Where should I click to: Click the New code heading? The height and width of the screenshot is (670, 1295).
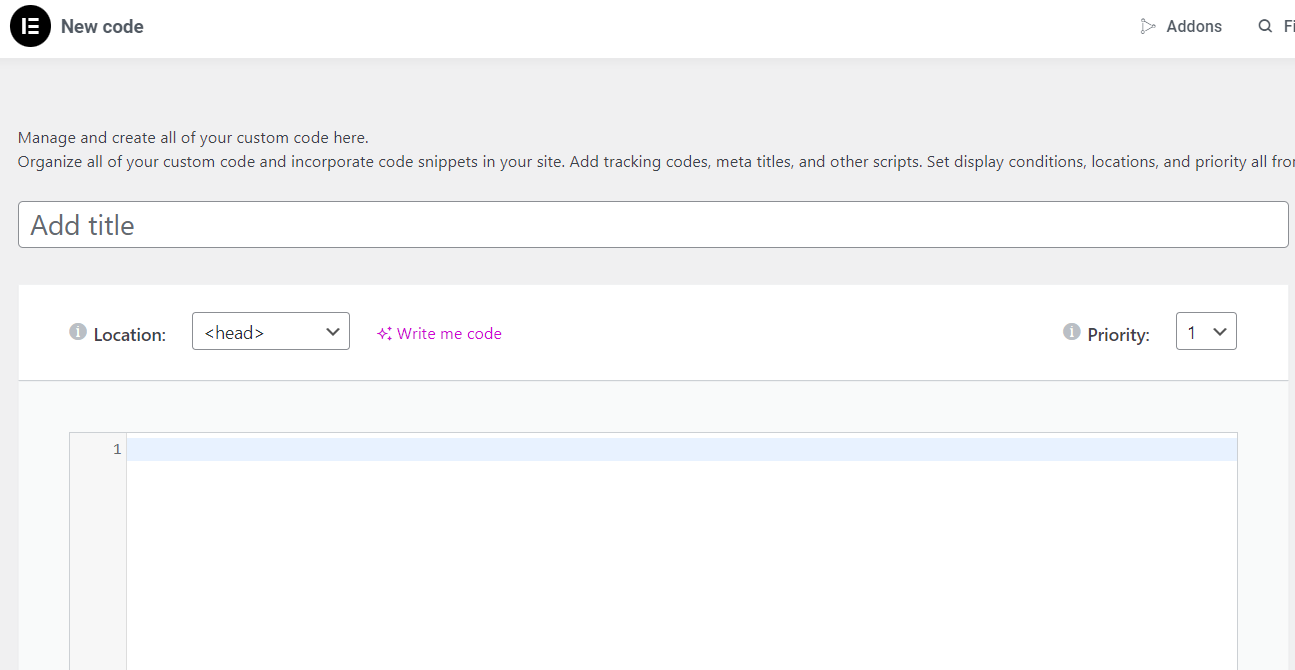tap(102, 27)
